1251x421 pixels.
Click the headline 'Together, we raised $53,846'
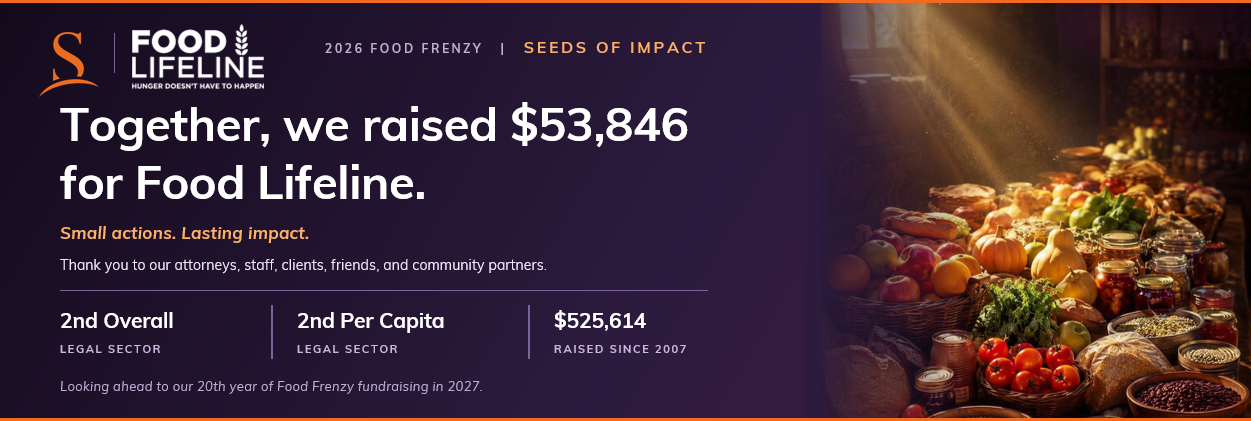[x=375, y=127]
